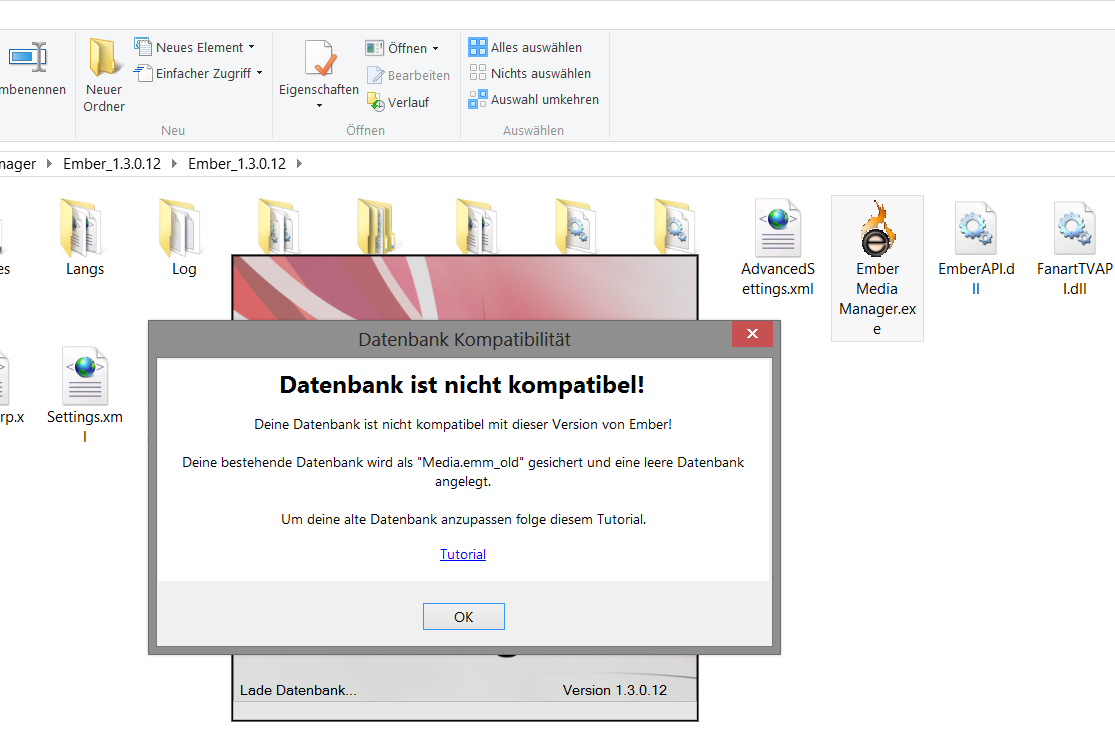Open Eigenschaften via its checkmark icon

319,58
